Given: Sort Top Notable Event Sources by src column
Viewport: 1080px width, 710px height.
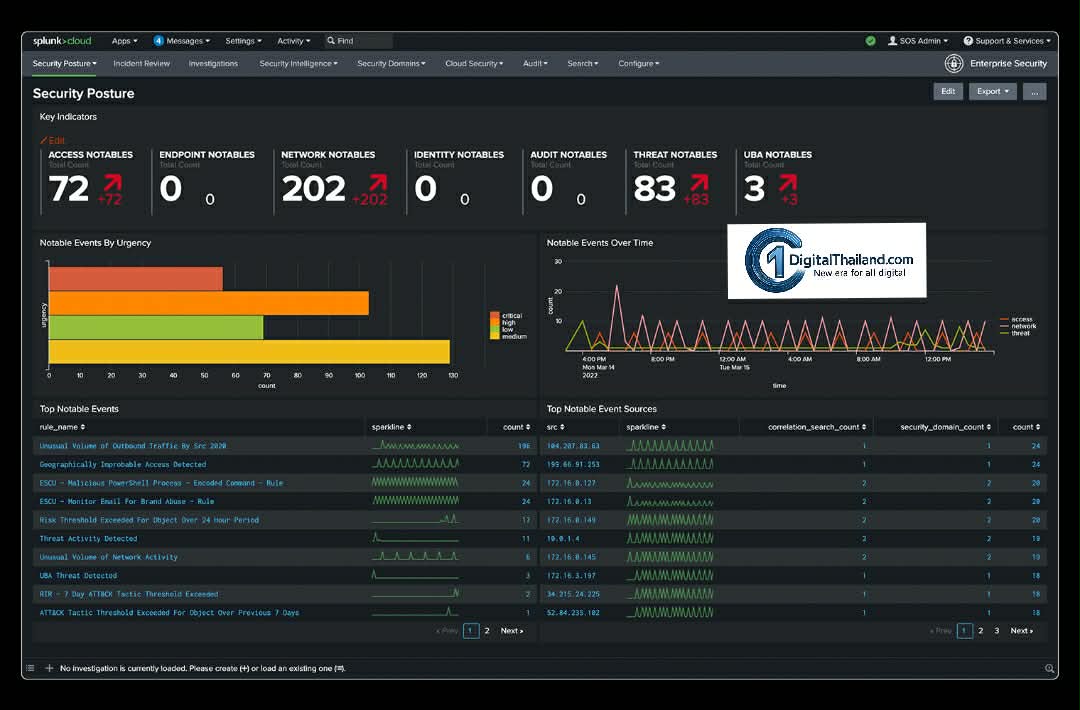Looking at the screenshot, I should pos(553,427).
